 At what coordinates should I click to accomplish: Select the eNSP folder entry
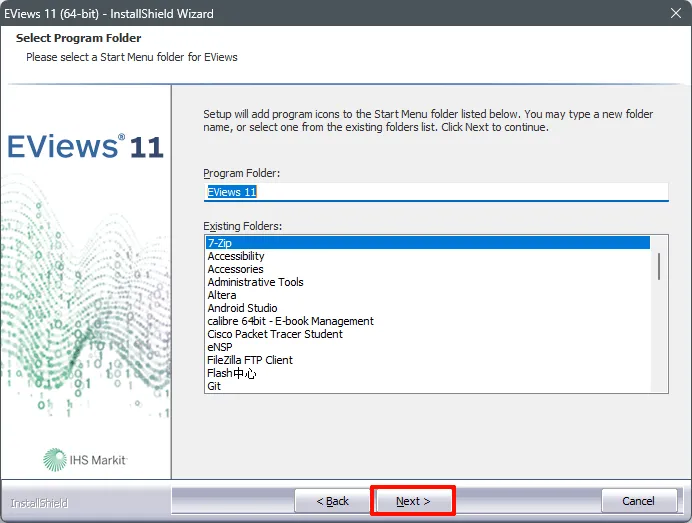coord(427,347)
